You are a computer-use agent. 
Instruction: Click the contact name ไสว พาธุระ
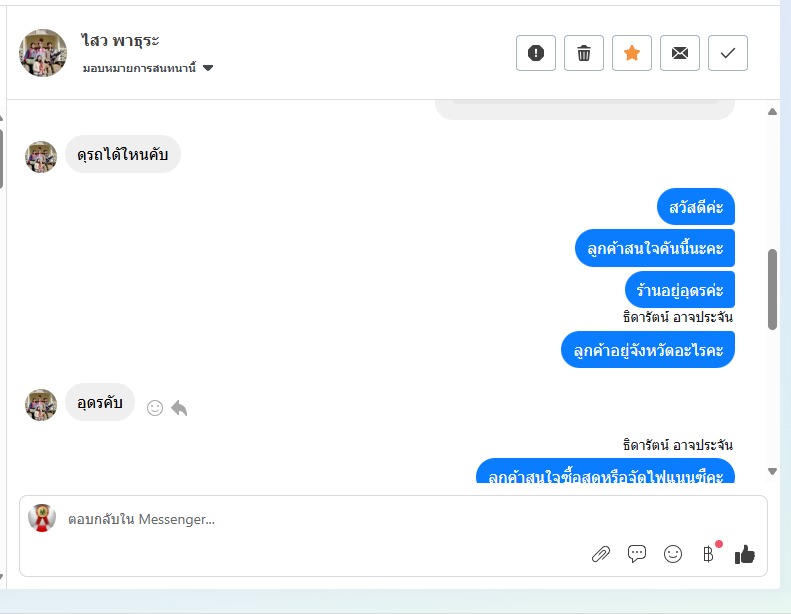(120, 40)
